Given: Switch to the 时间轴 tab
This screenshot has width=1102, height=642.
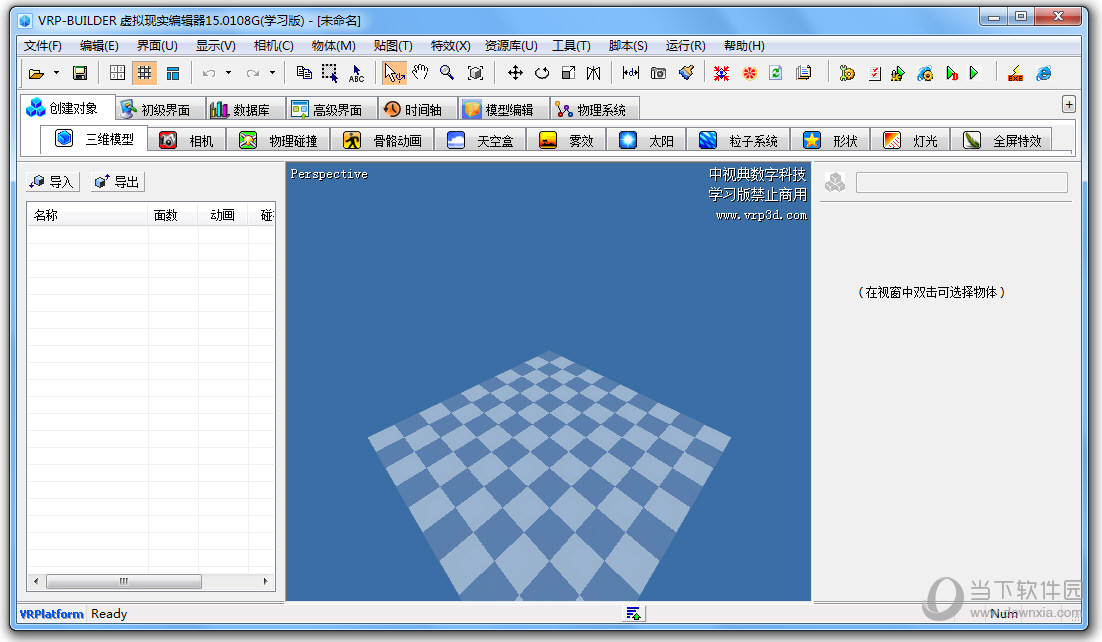Looking at the screenshot, I should [x=414, y=110].
